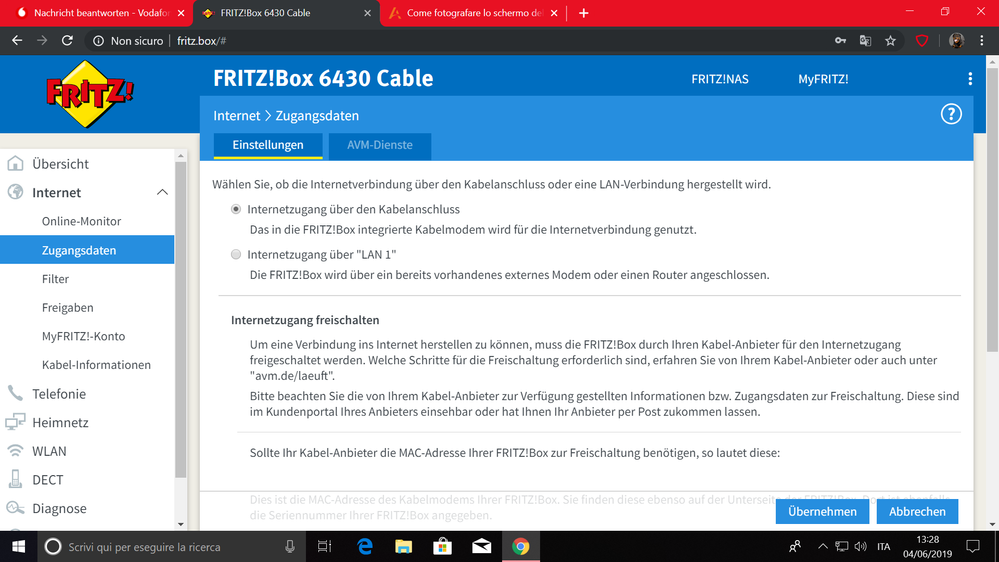This screenshot has width=999, height=562.
Task: Click the FRITZ! logo
Action: coord(90,94)
